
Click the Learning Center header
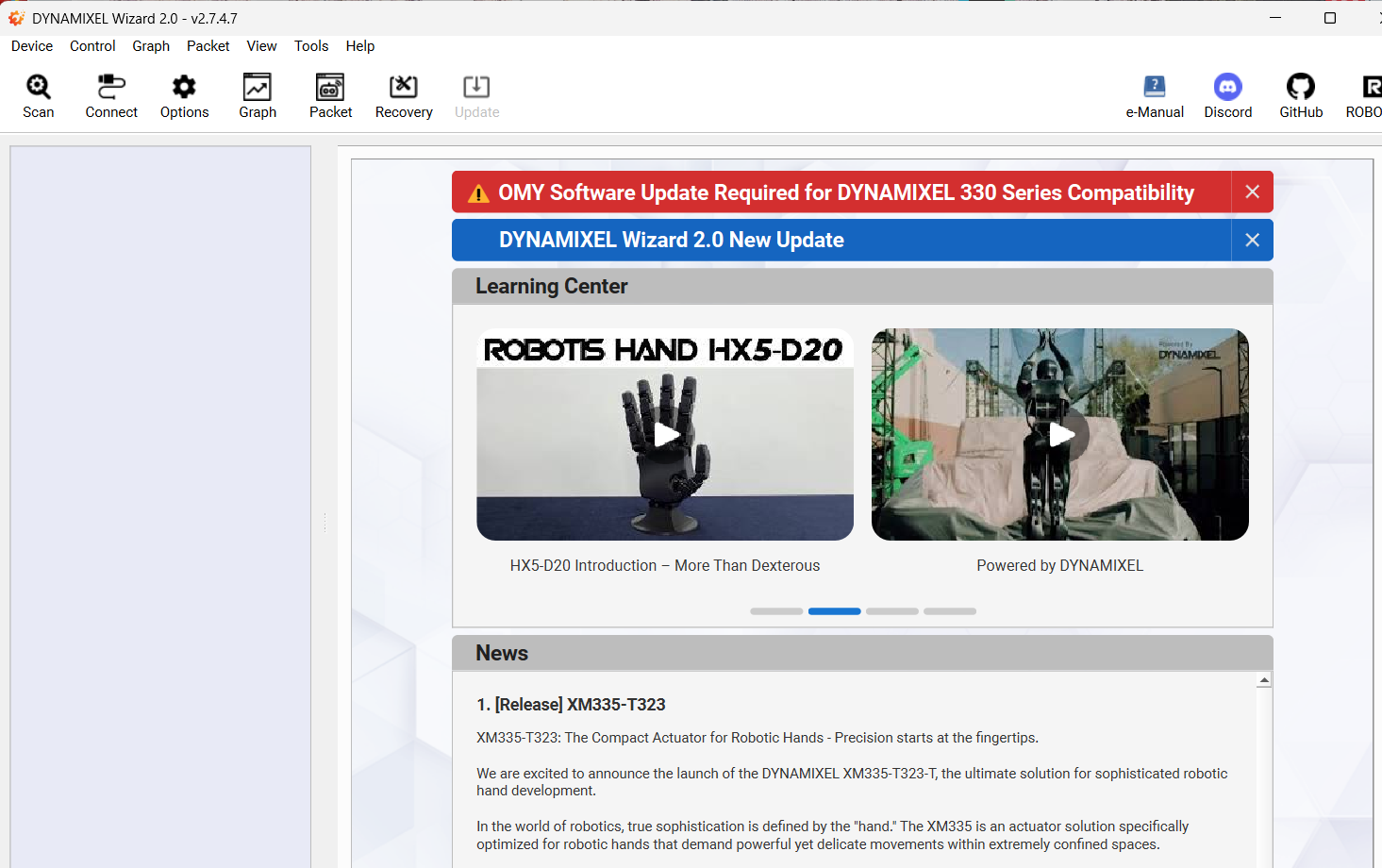[862, 287]
